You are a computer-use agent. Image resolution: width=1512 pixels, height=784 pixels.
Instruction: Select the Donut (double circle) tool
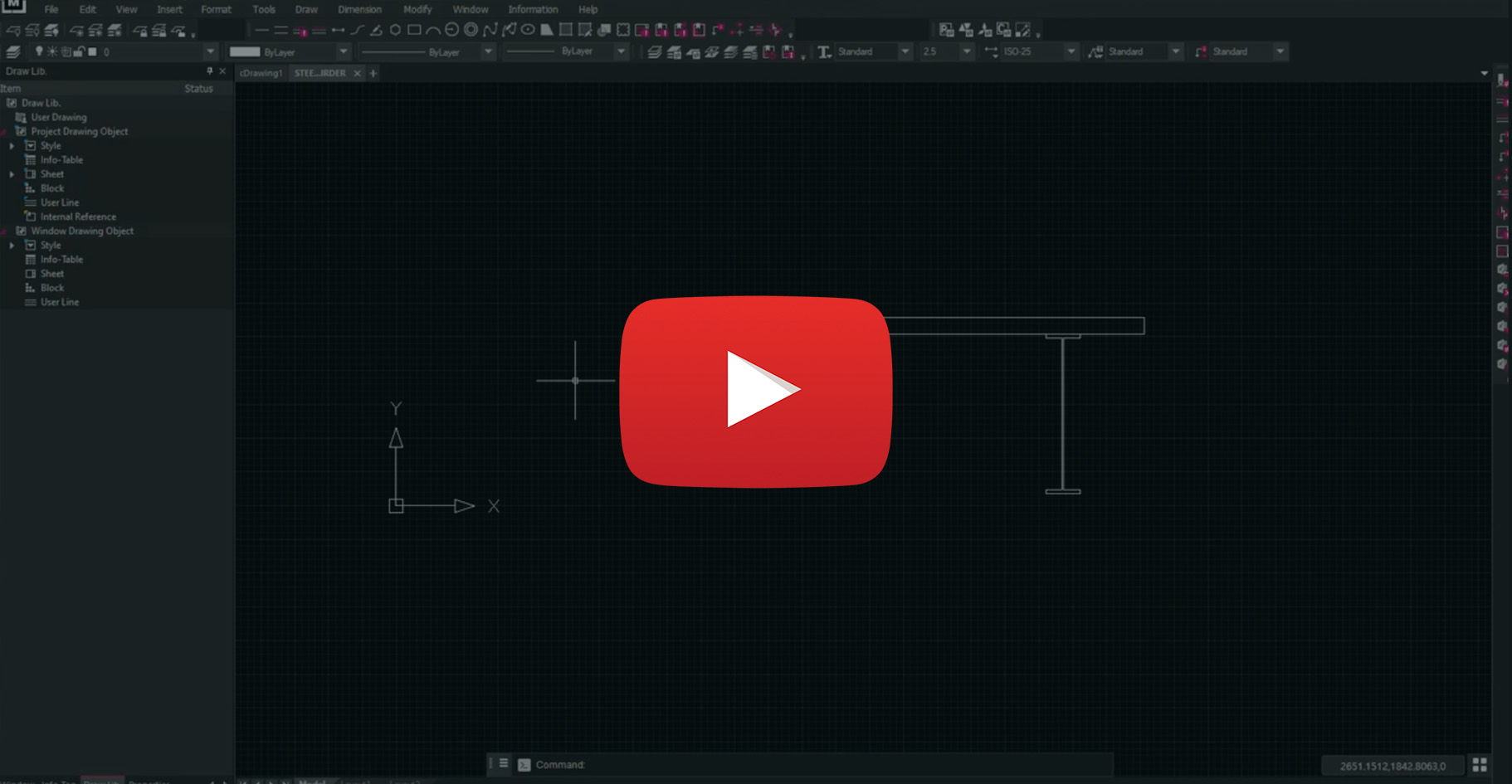pos(471,30)
